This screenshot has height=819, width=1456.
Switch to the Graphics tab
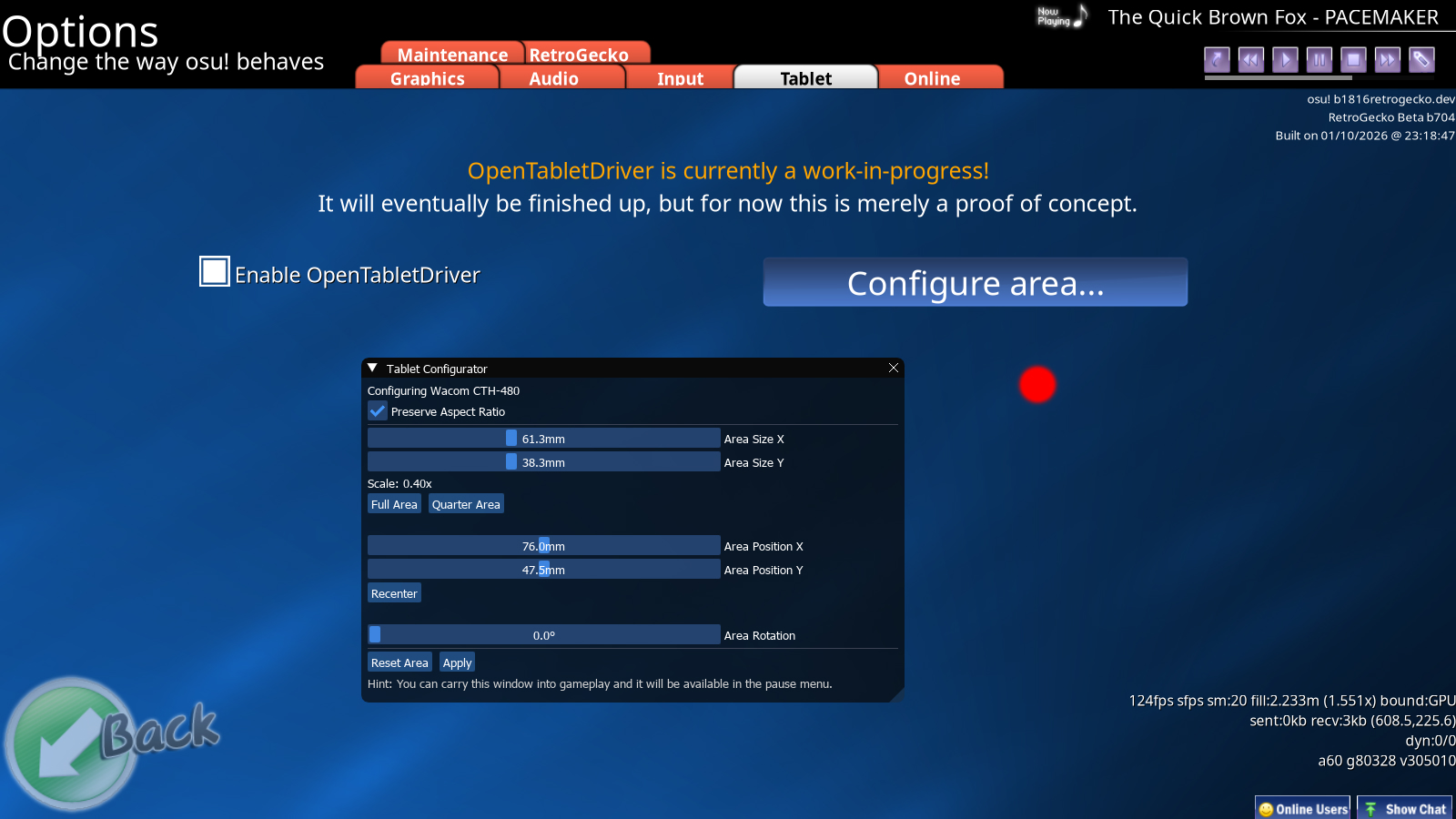[x=427, y=78]
